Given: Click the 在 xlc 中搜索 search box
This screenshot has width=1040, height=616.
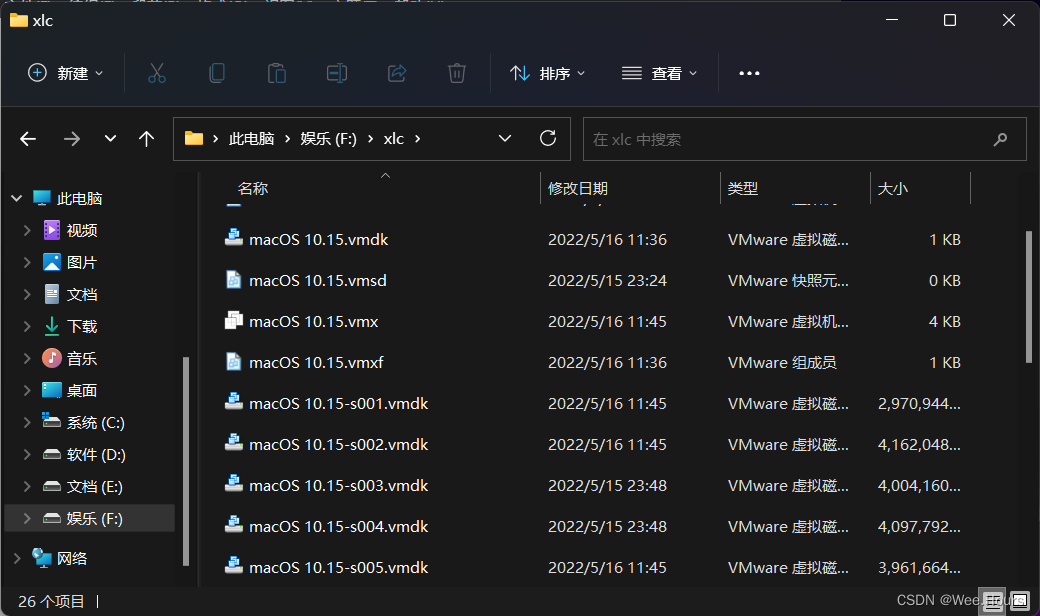Looking at the screenshot, I should point(805,139).
